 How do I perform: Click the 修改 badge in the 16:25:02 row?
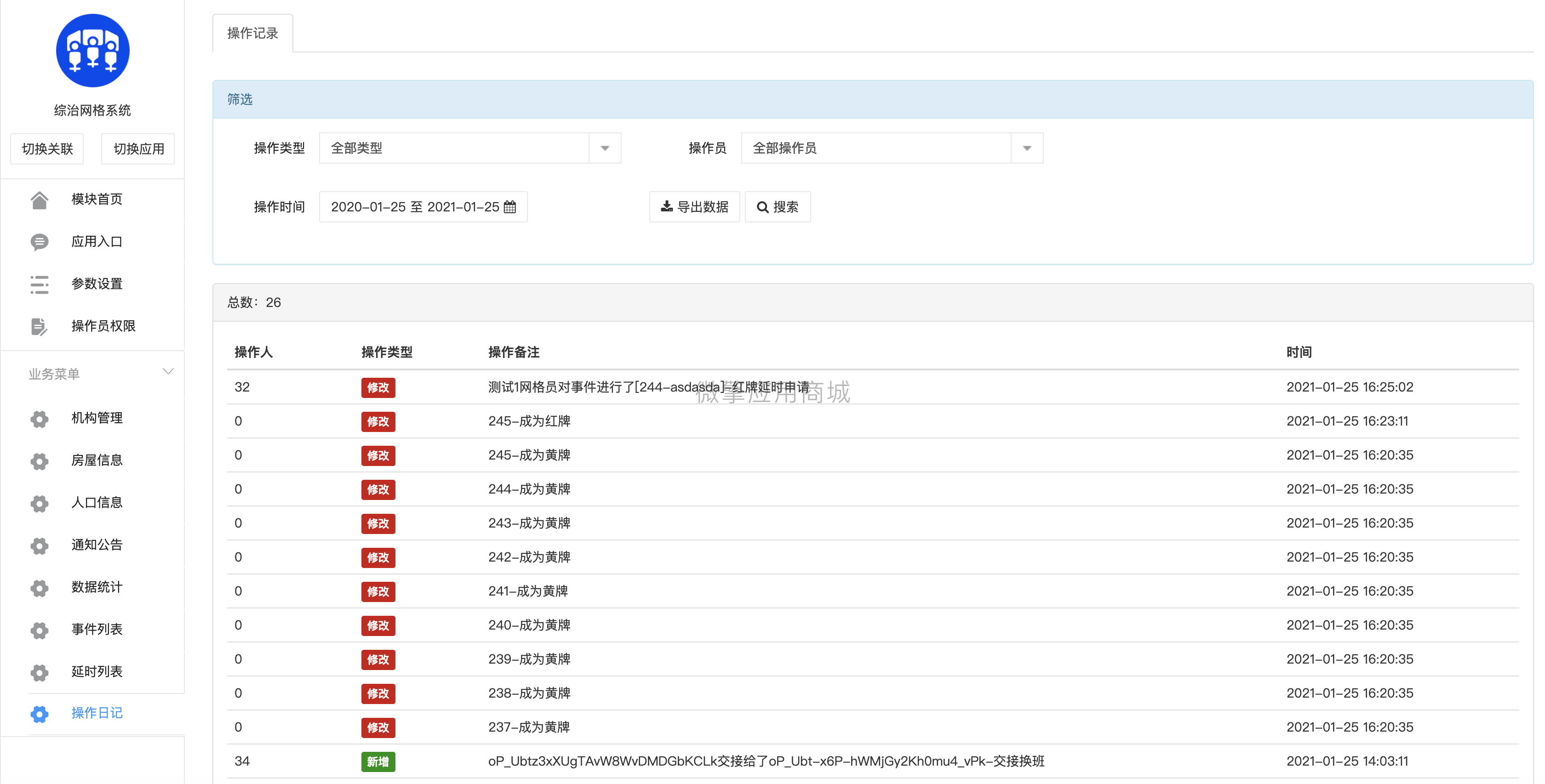[x=378, y=388]
